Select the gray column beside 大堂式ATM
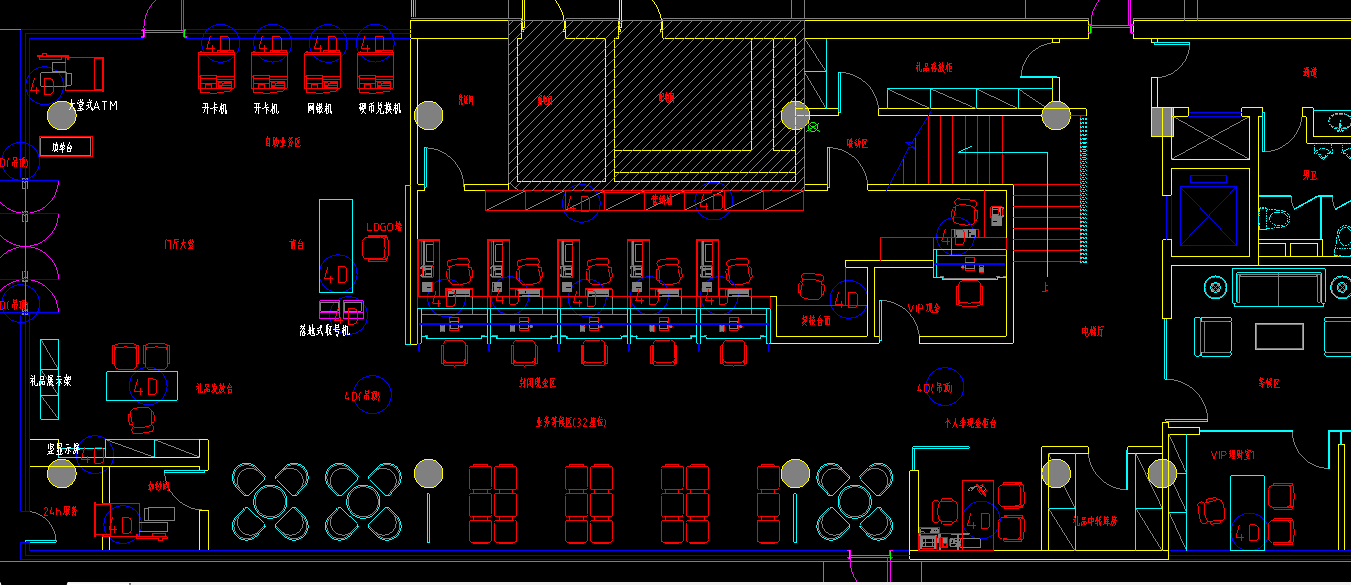 [x=62, y=117]
